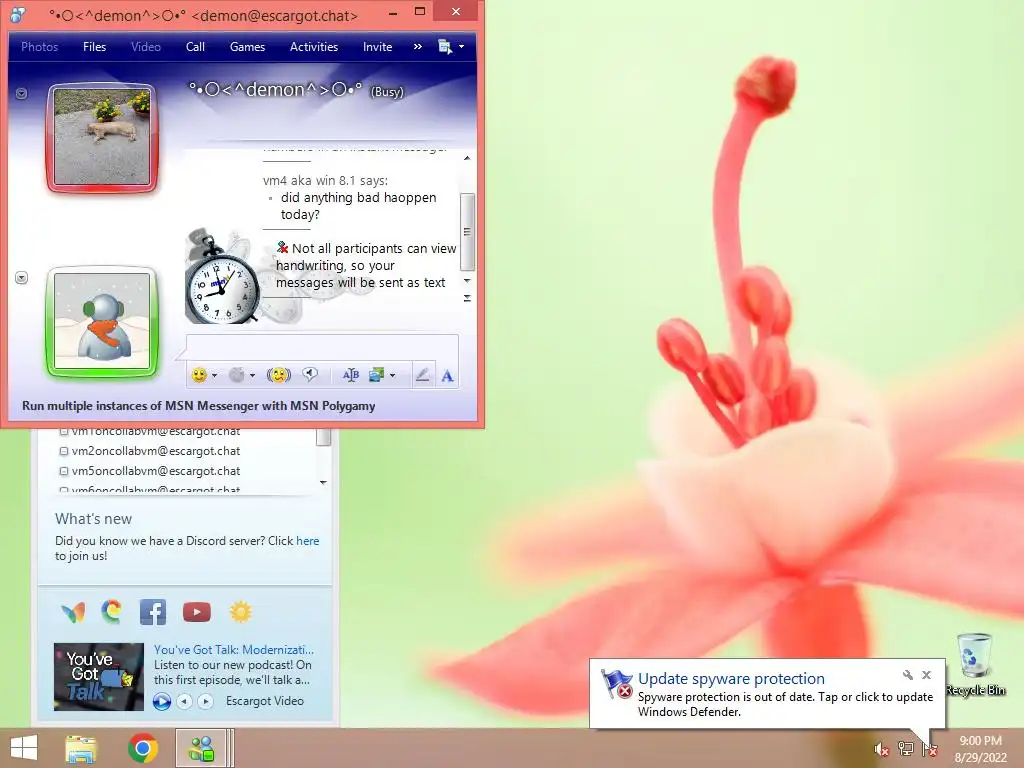The height and width of the screenshot is (768, 1024).
Task: Switch to text input with the AB icon
Action: click(x=351, y=375)
